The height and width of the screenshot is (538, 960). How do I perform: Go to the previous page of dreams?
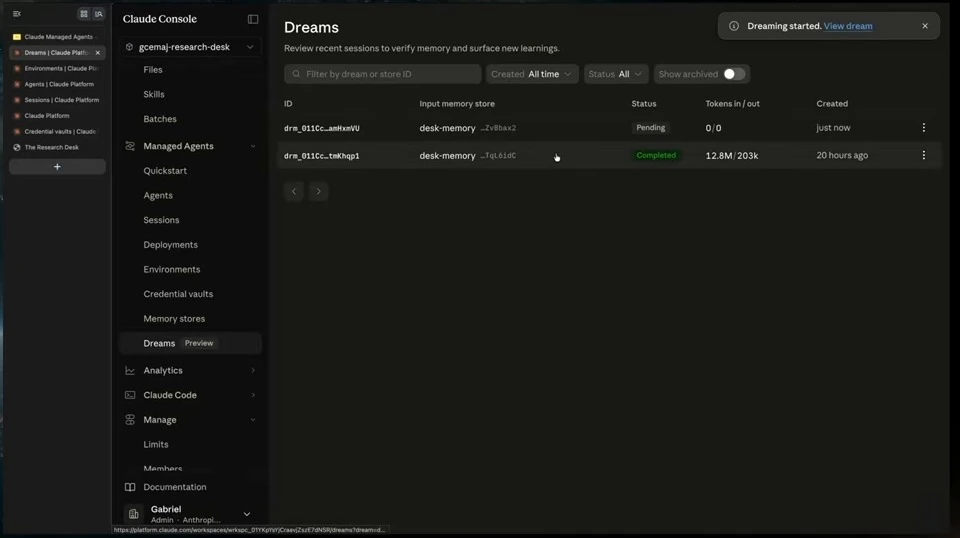[294, 192]
